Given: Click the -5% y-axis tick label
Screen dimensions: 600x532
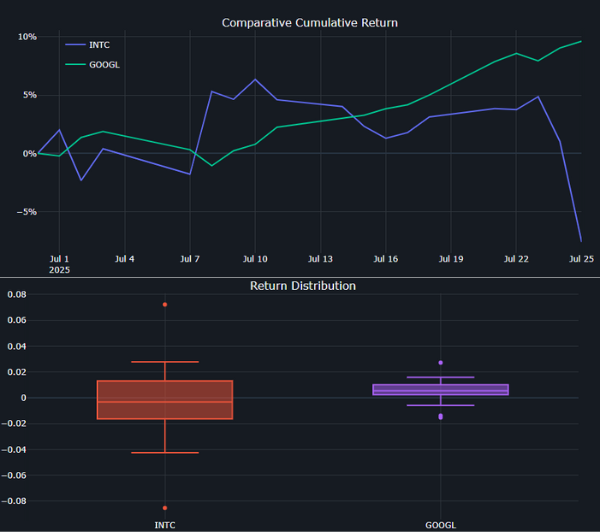Looking at the screenshot, I should (26, 212).
